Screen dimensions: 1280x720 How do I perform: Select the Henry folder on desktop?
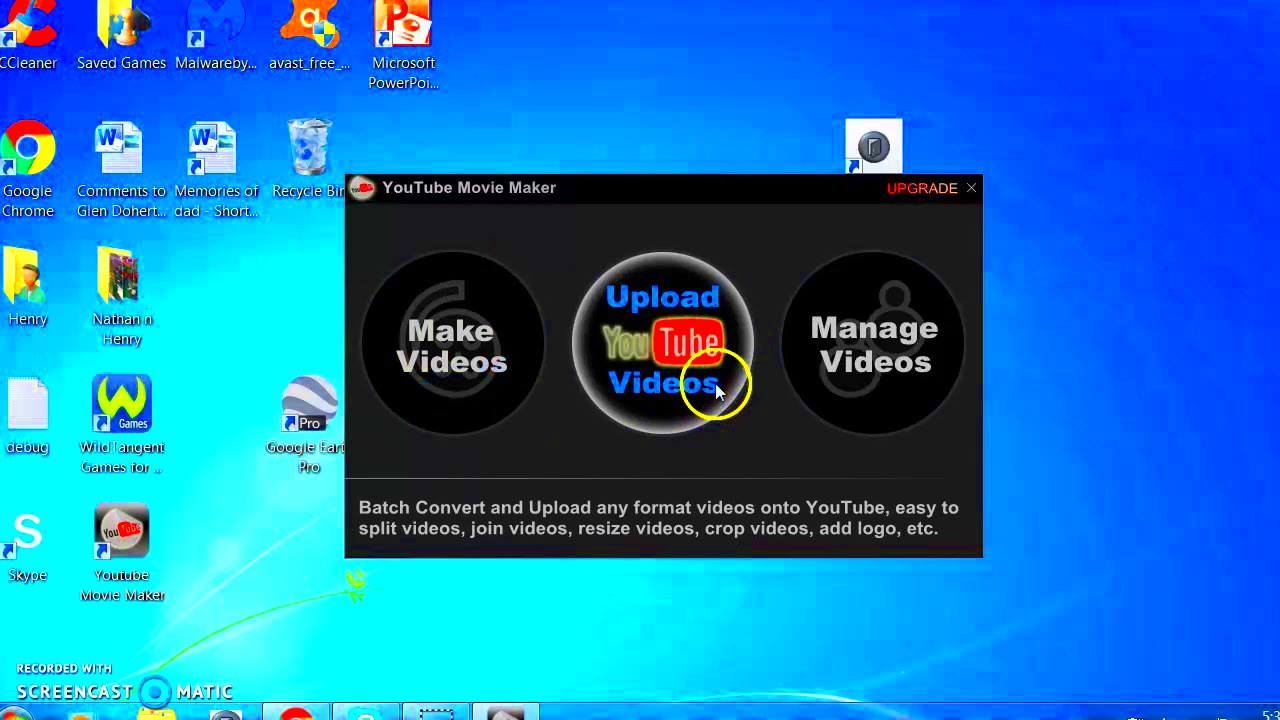[x=28, y=288]
